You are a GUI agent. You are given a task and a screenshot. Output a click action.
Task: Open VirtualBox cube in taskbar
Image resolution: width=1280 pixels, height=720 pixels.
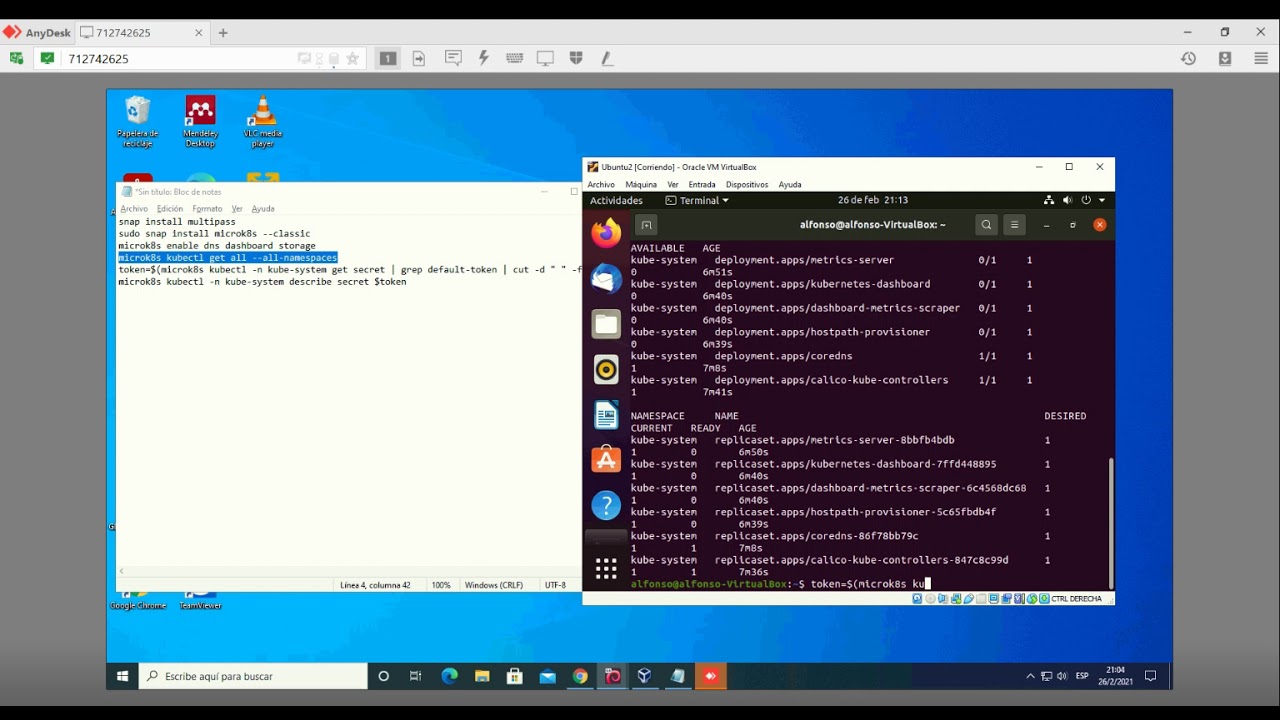click(645, 676)
